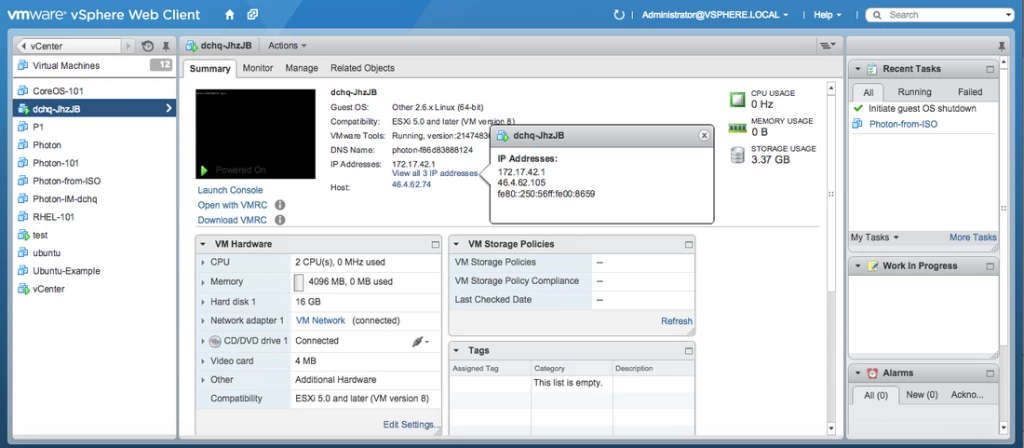Expand the Hard disk 1 row
Screen dimensions: 1024x448
(203, 302)
